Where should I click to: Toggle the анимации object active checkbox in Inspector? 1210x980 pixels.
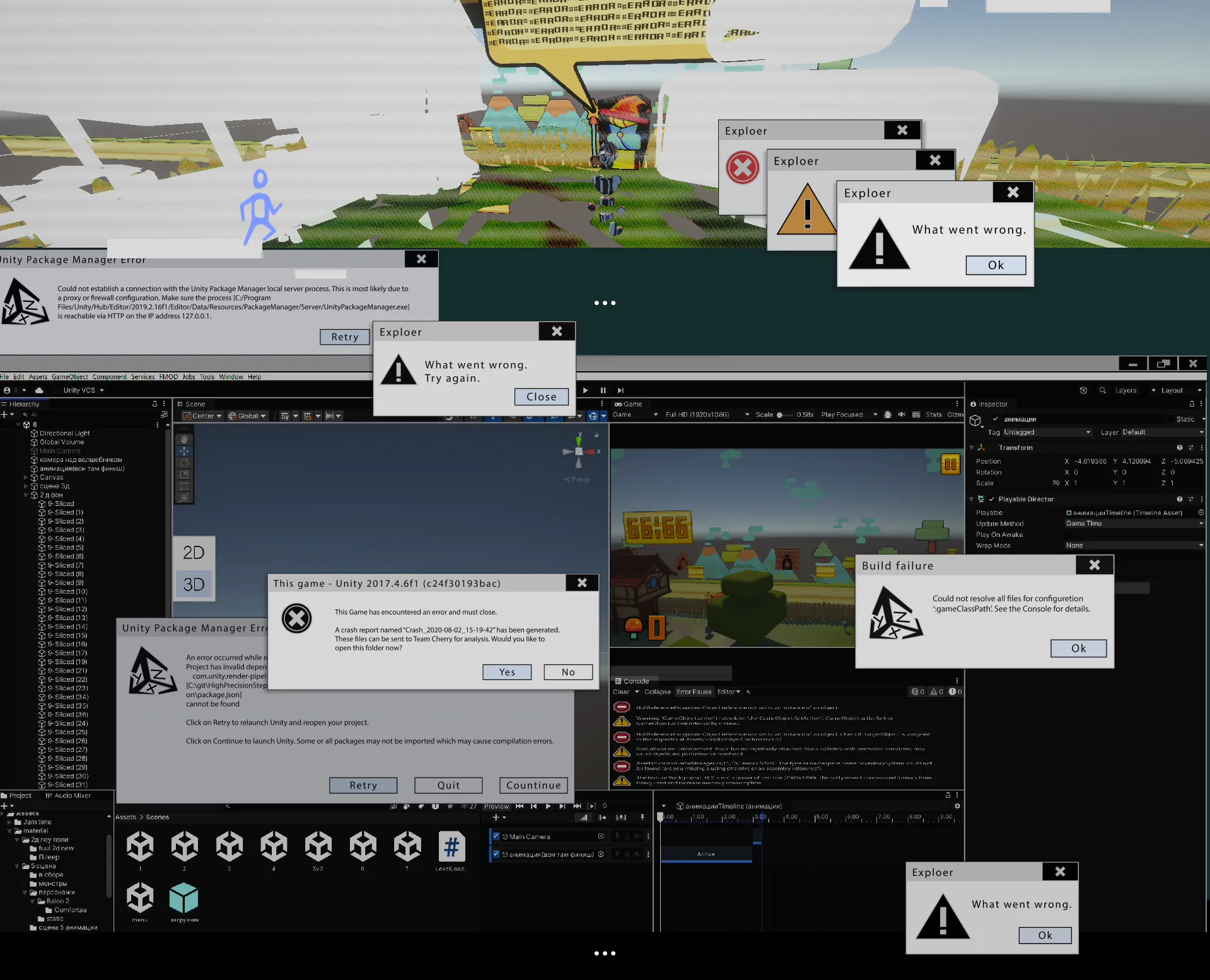995,419
